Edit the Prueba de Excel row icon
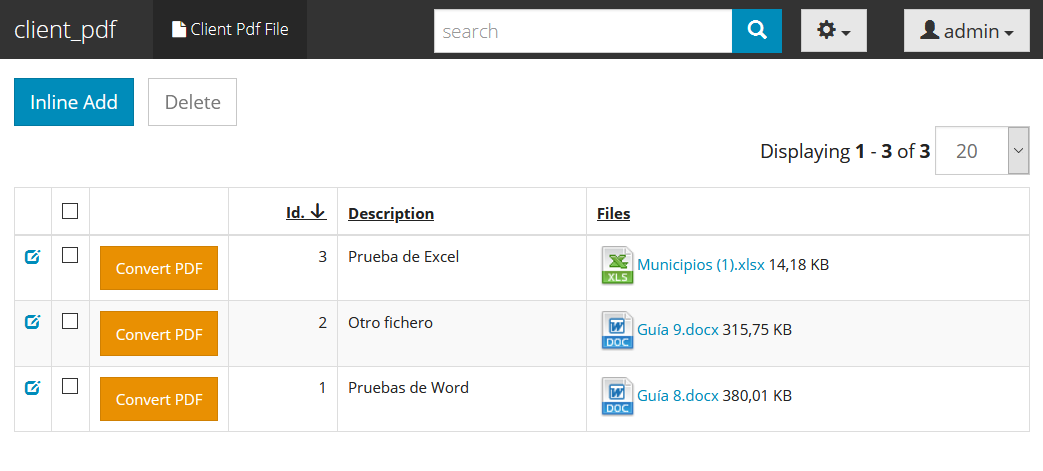Screen dimensions: 1043x471 32,256
